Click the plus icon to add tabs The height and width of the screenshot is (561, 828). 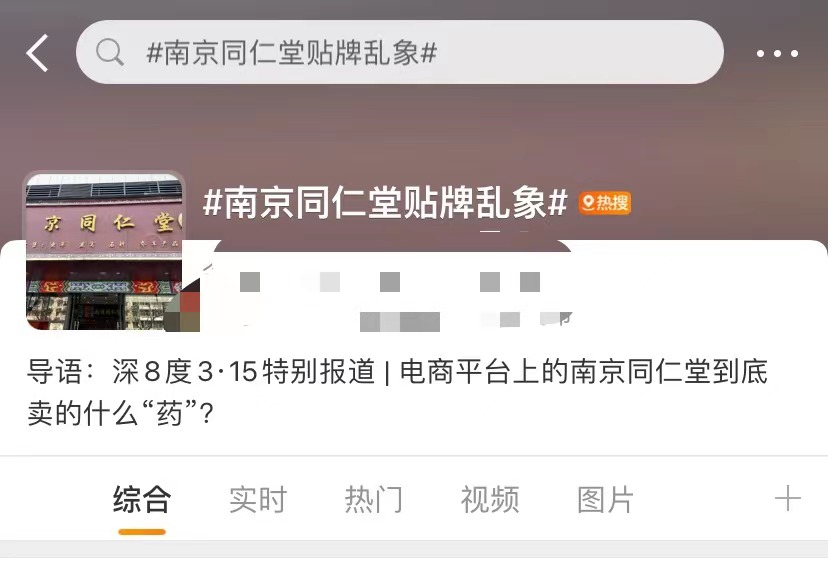click(787, 499)
